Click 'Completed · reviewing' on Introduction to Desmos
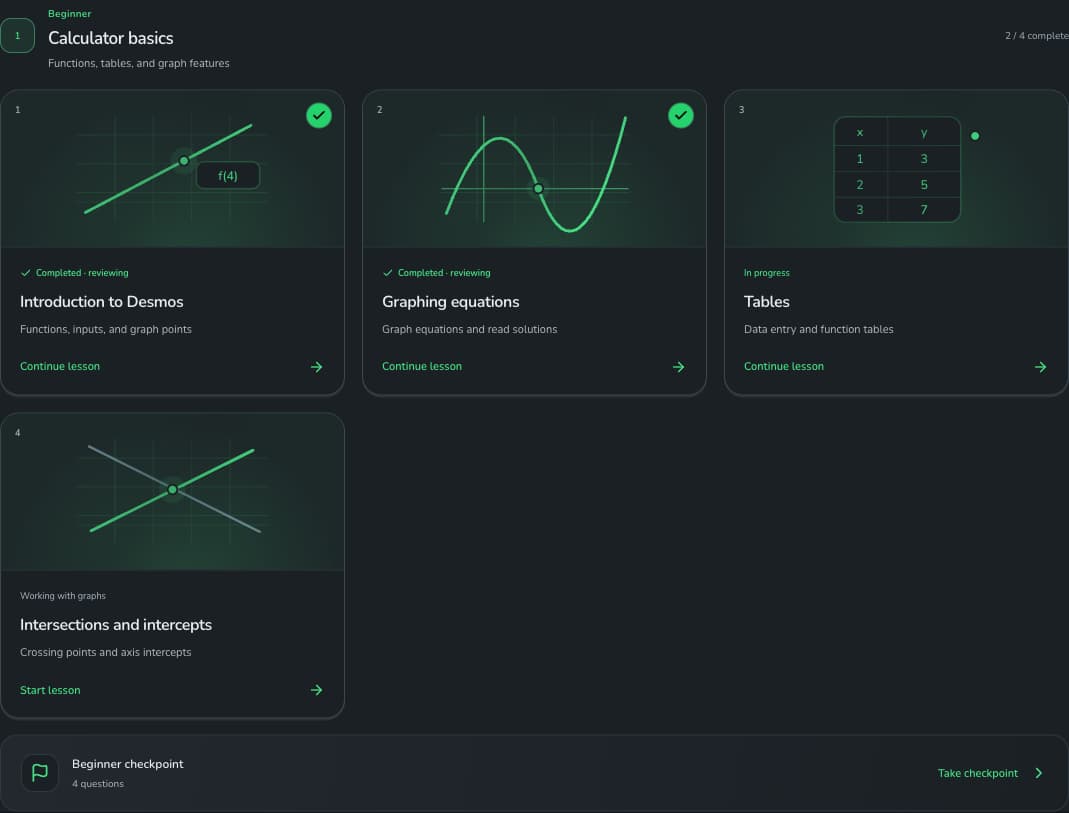1069x813 pixels. pyautogui.click(x=82, y=273)
